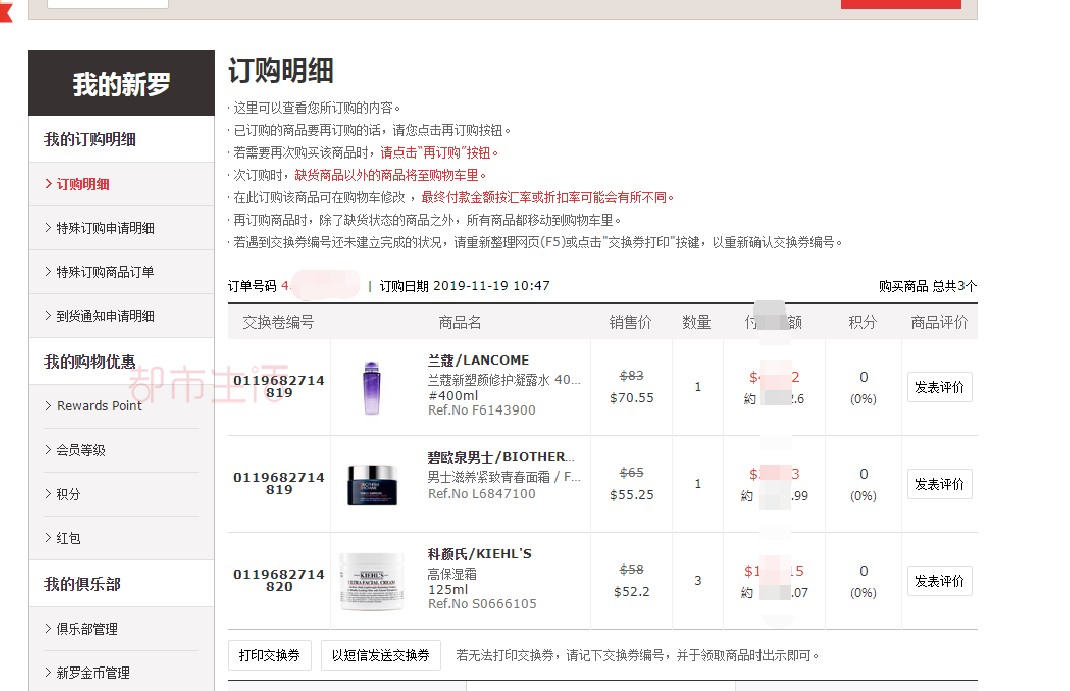Image resolution: width=1070 pixels, height=691 pixels.
Task: Select 我的订购明细 section header
Action: coord(90,139)
